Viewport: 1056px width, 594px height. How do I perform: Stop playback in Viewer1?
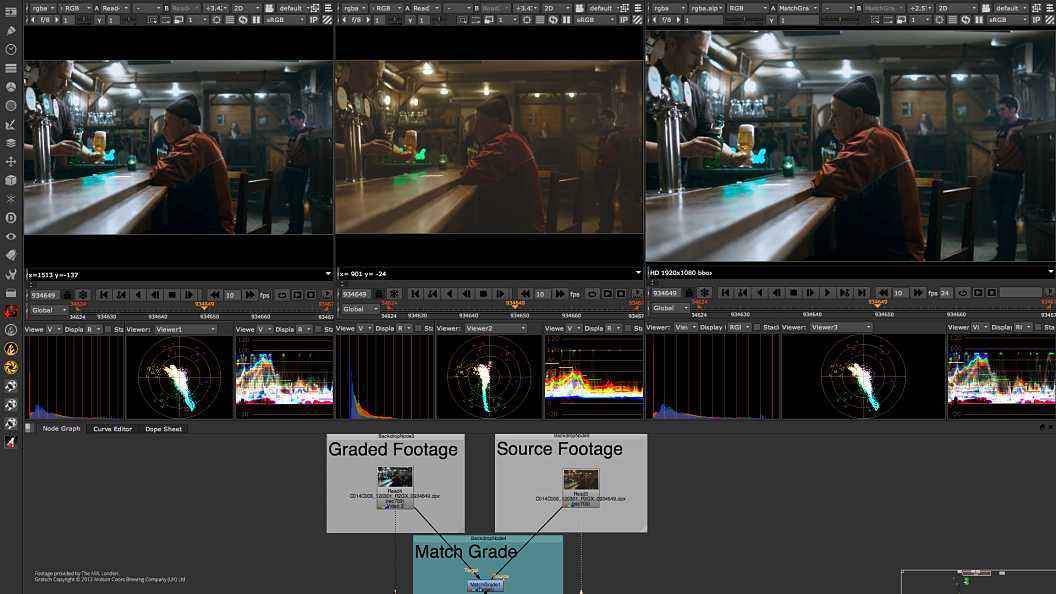coord(172,295)
